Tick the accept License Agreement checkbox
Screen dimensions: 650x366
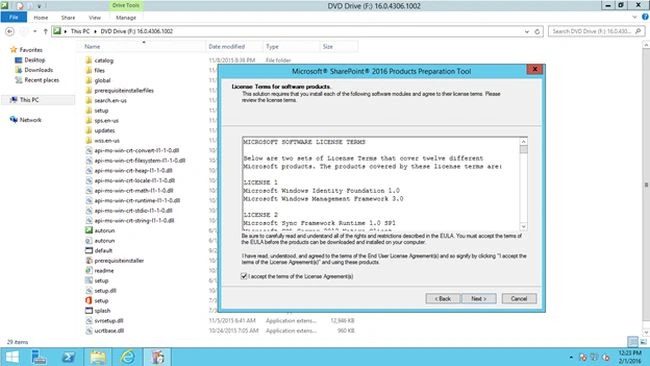244,276
